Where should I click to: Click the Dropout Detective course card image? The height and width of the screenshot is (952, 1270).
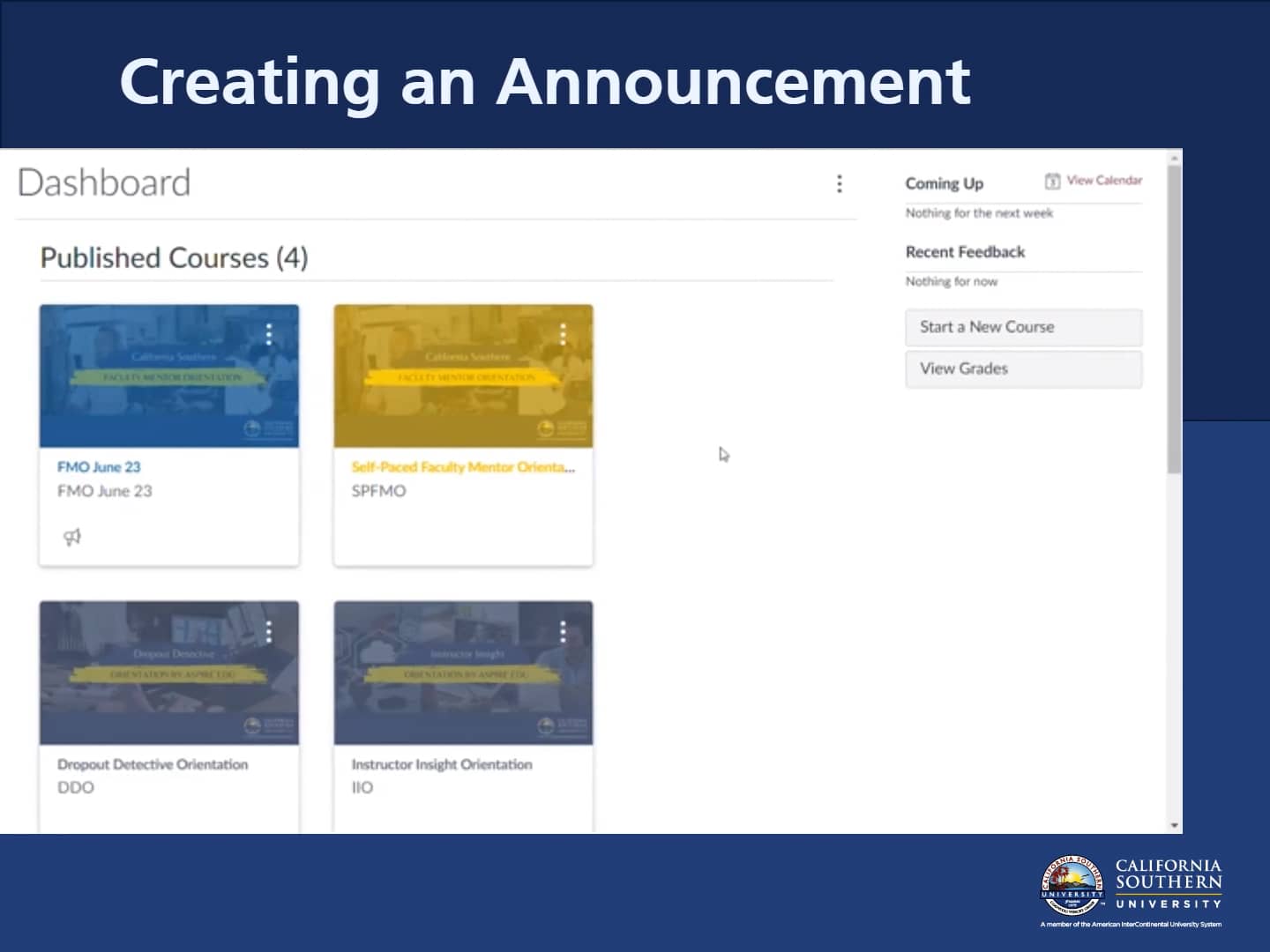click(x=169, y=673)
